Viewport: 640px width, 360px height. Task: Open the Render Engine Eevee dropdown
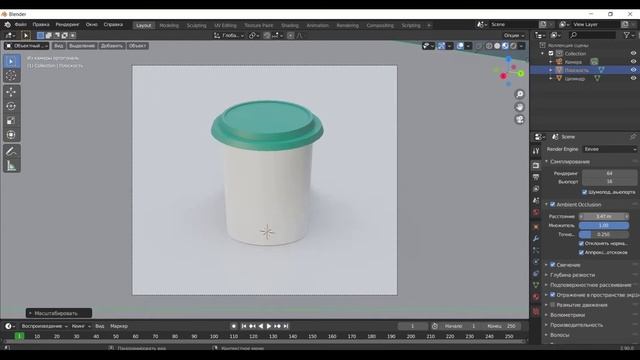click(610, 149)
